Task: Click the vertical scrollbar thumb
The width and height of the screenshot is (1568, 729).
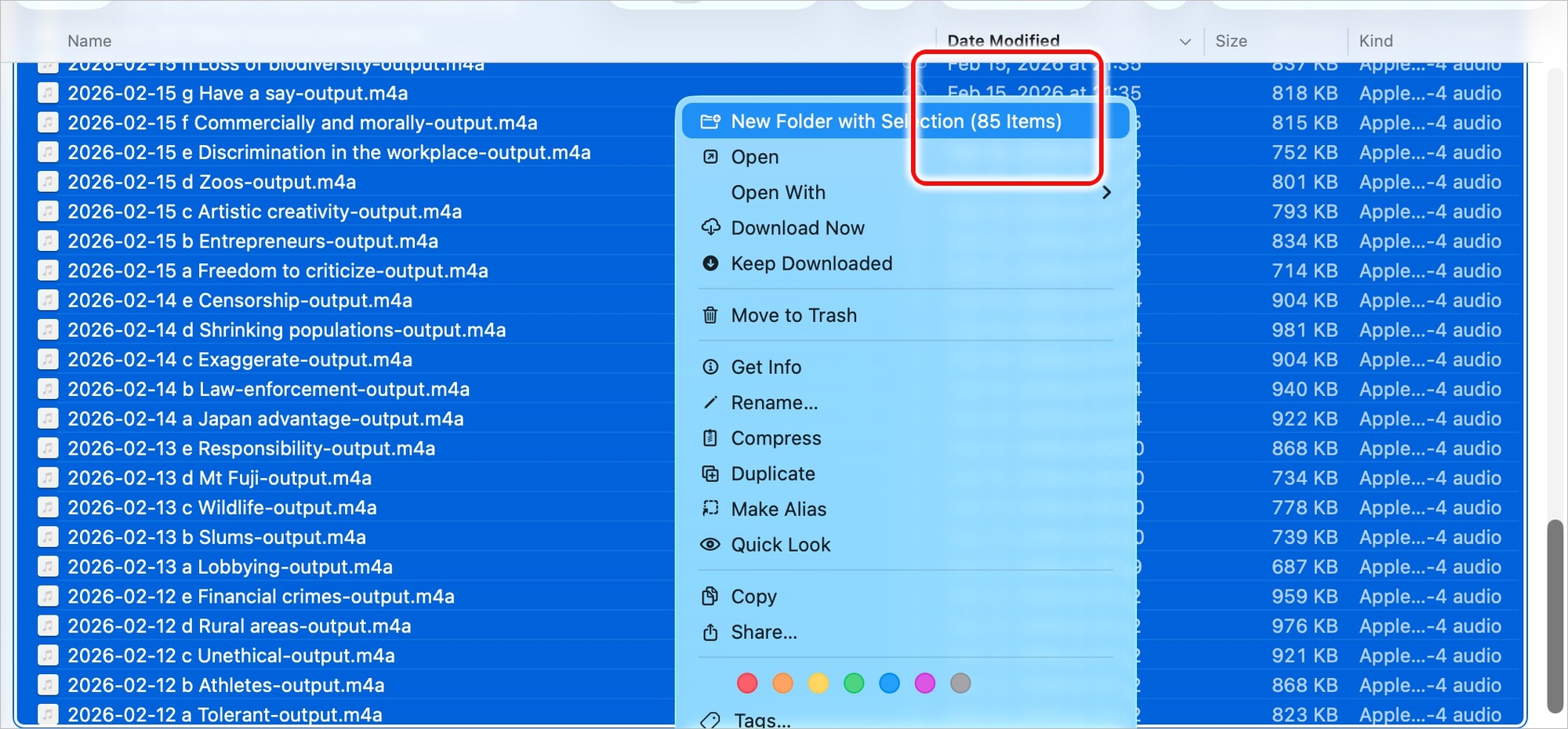Action: click(x=1555, y=615)
